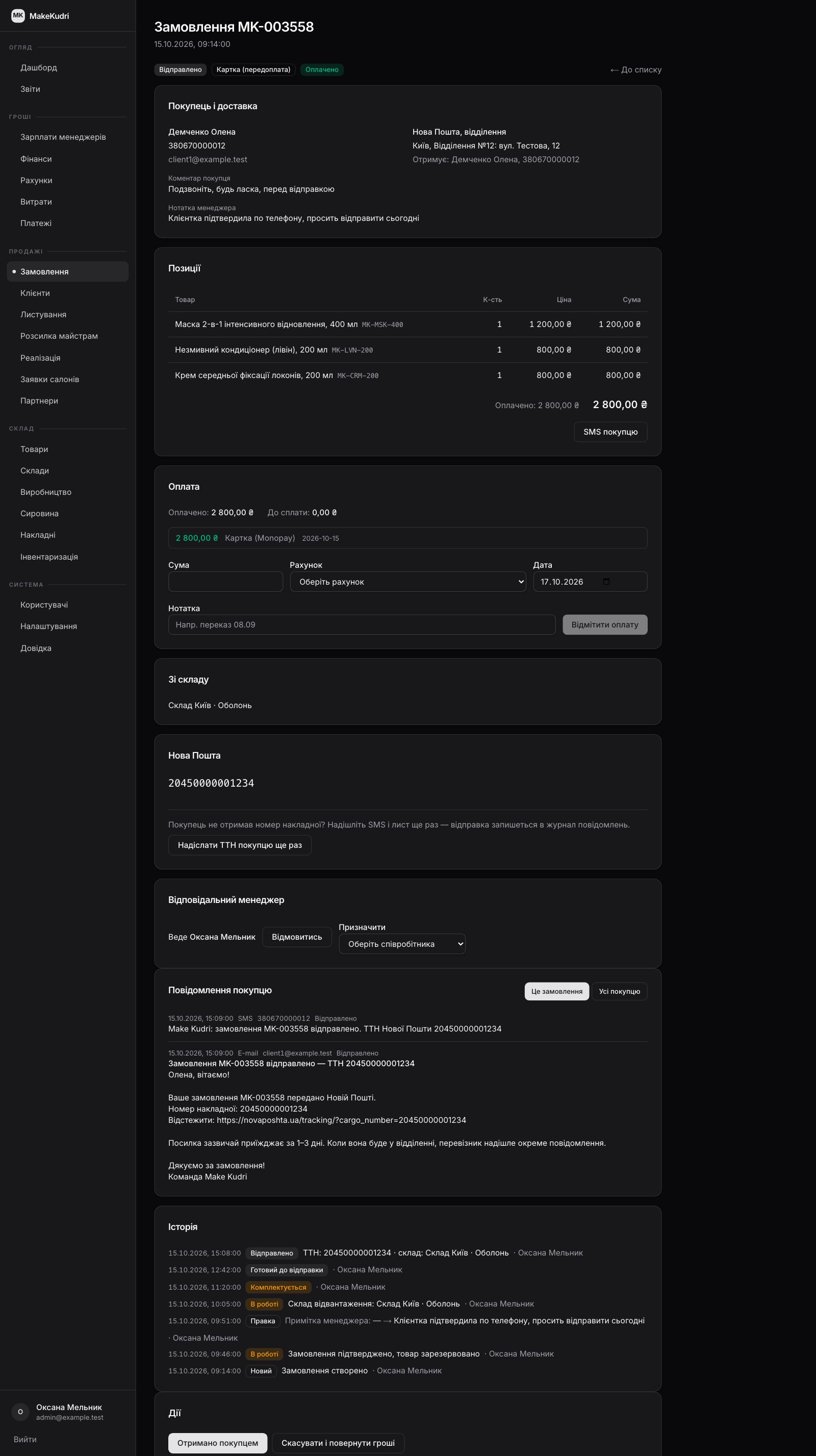Click SKU MK-MSK-400 in positions table
816x1456 pixels.
pos(382,325)
